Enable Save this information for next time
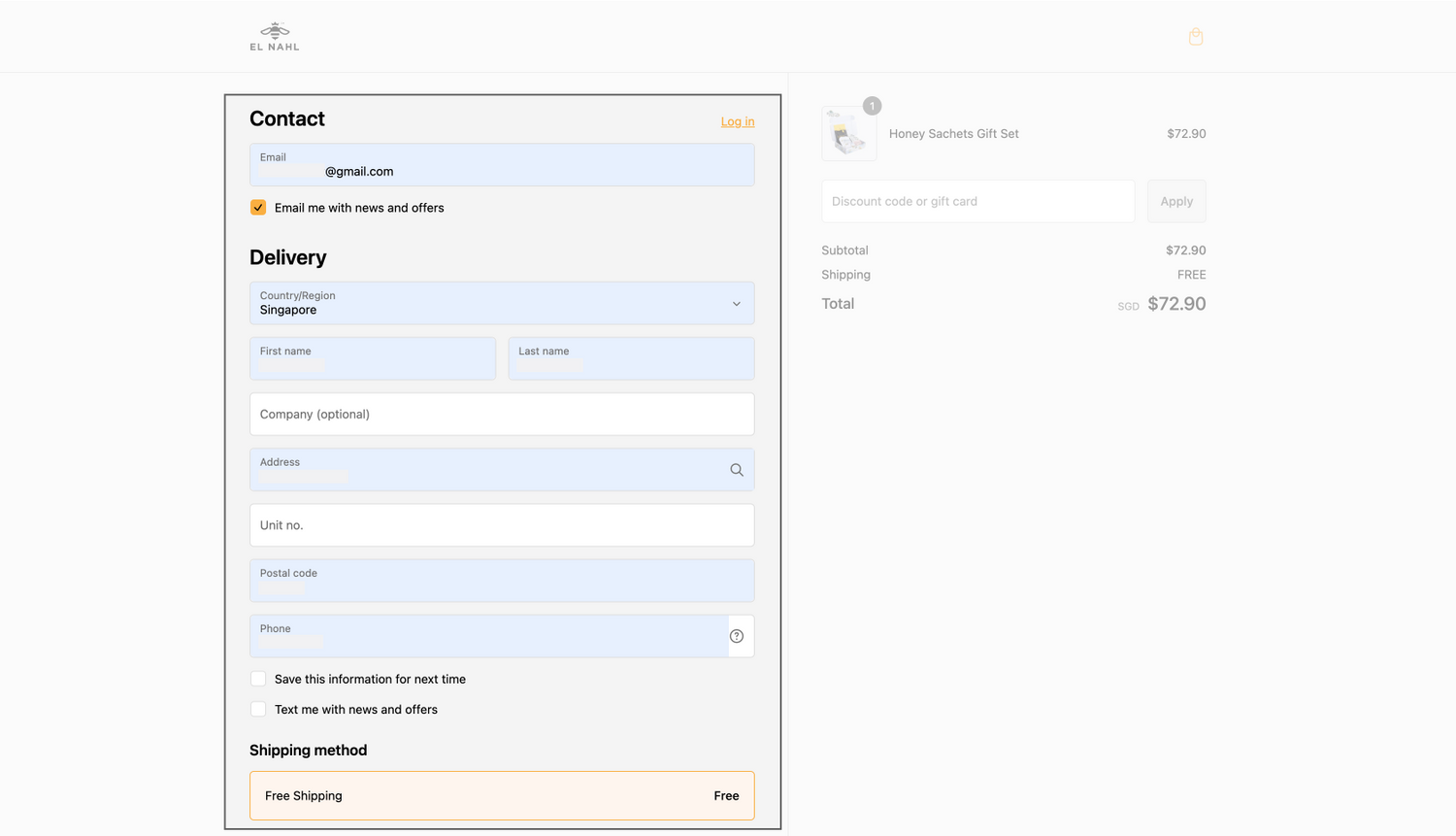This screenshot has height=836, width=1456. pyautogui.click(x=258, y=679)
